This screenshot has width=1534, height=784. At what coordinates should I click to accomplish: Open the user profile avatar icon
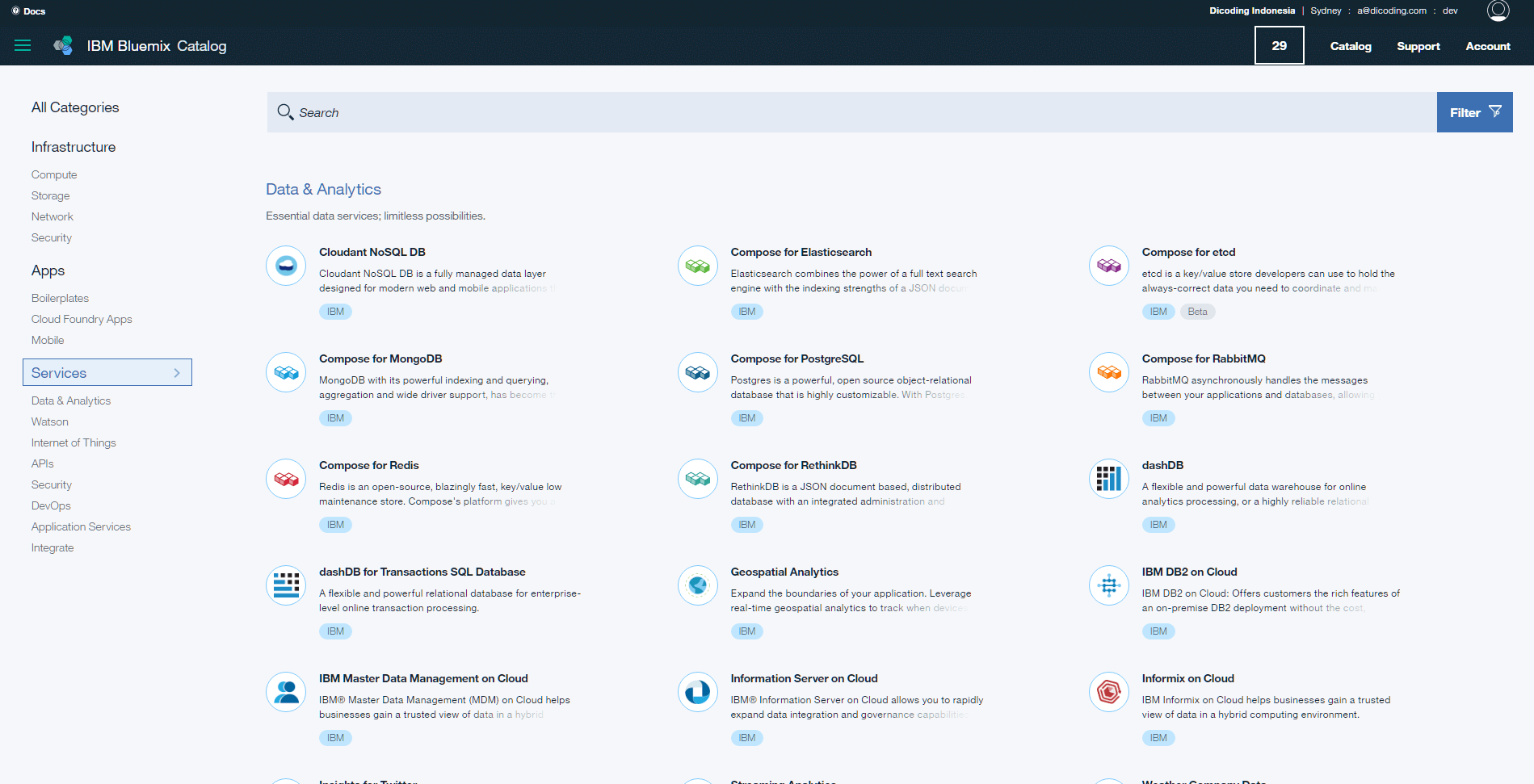click(x=1498, y=10)
